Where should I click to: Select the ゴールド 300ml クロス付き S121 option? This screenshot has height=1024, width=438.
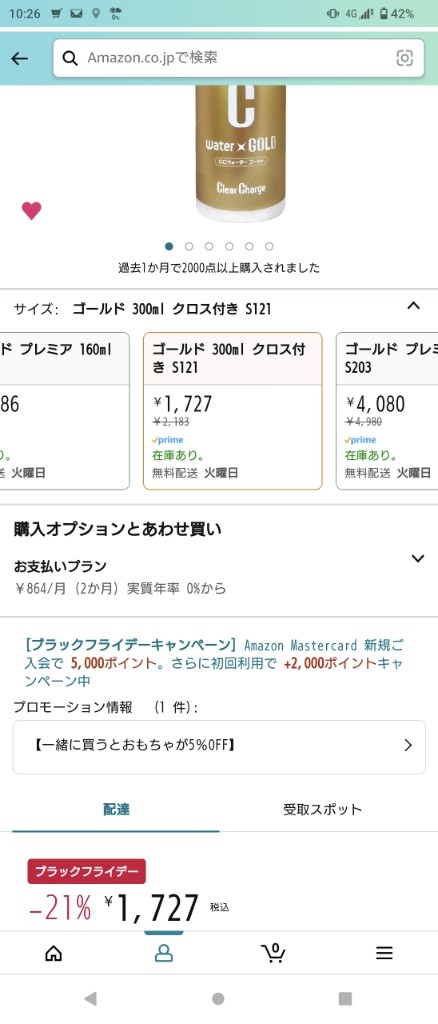click(232, 411)
